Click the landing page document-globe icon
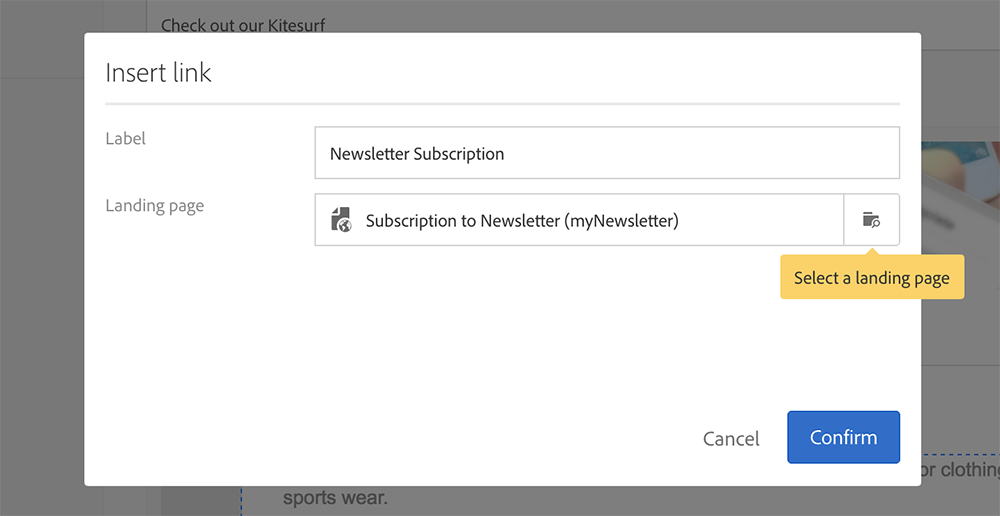Screen dimensions: 1000x516 tap(341, 219)
